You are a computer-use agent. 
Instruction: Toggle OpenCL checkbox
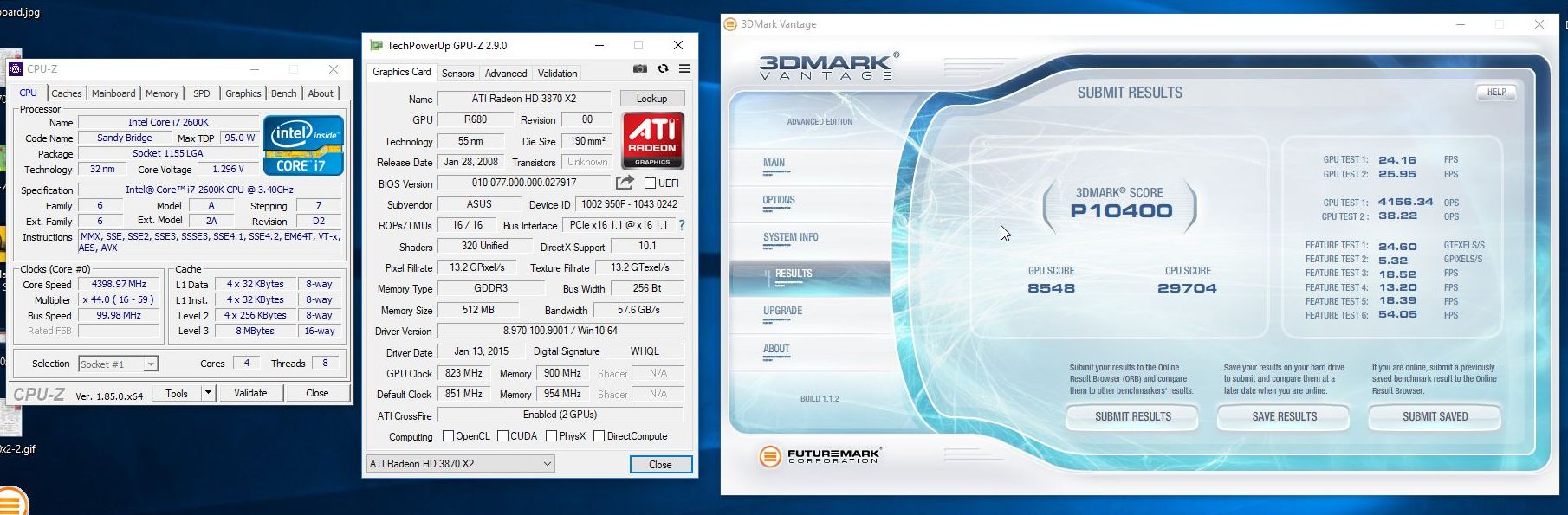[448, 436]
